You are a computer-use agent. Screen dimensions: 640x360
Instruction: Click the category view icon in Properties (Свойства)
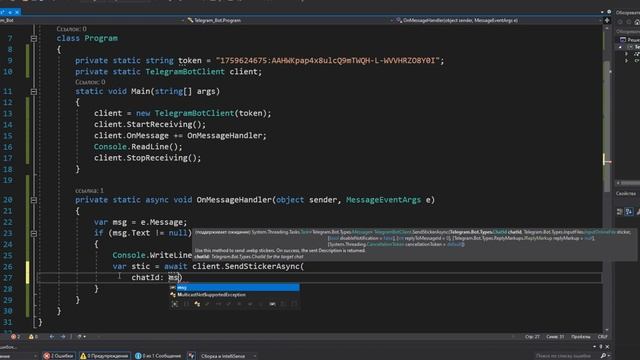coord(620,211)
